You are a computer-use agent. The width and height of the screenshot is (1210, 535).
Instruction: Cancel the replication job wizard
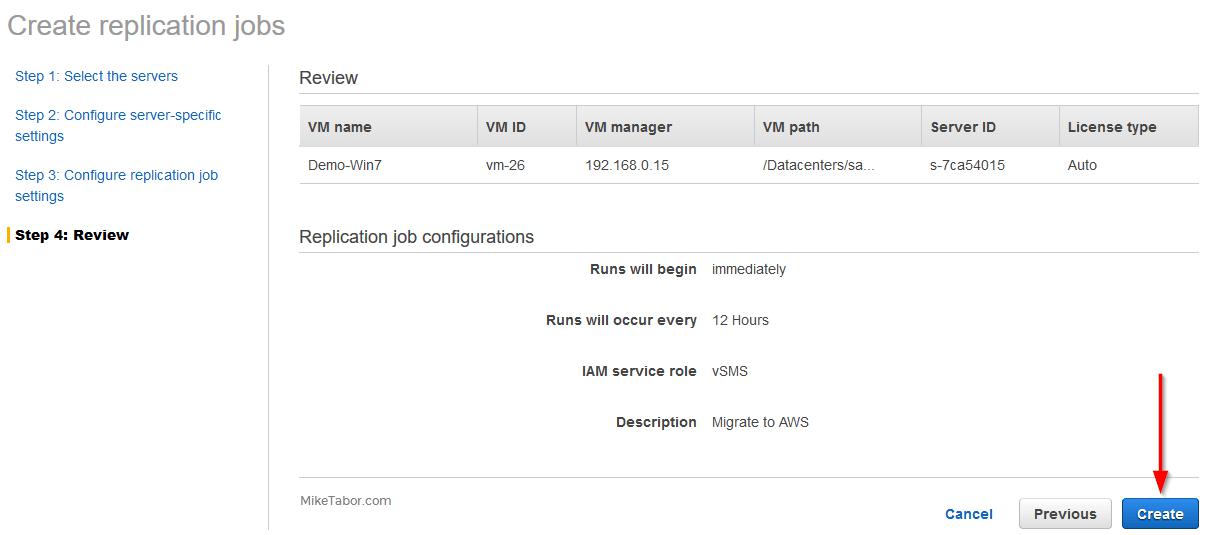(968, 514)
